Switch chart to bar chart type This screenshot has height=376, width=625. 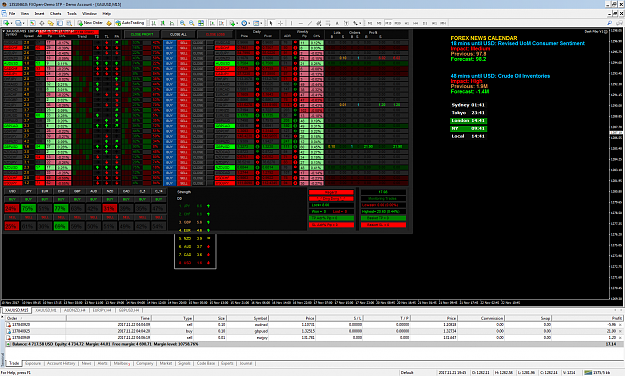click(153, 23)
